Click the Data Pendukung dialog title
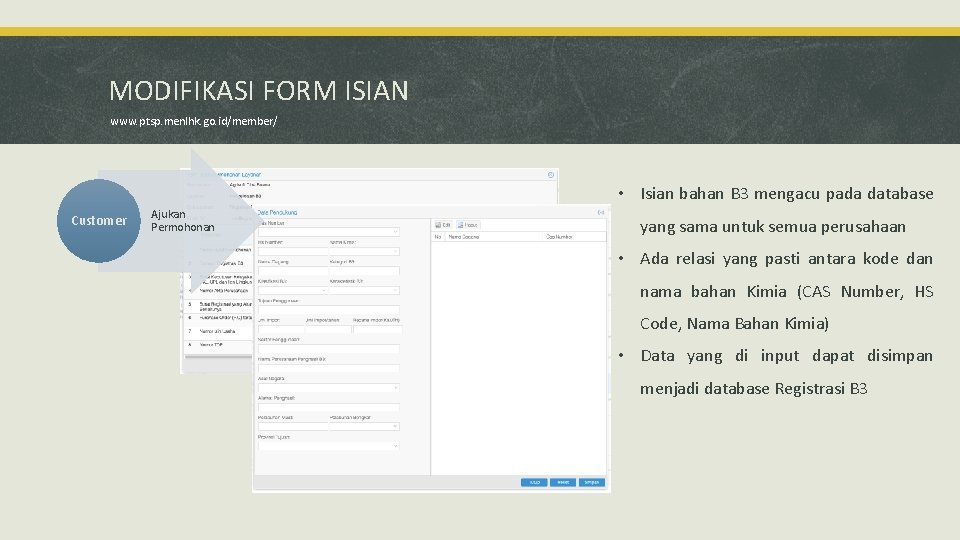The height and width of the screenshot is (540, 960). (x=277, y=212)
